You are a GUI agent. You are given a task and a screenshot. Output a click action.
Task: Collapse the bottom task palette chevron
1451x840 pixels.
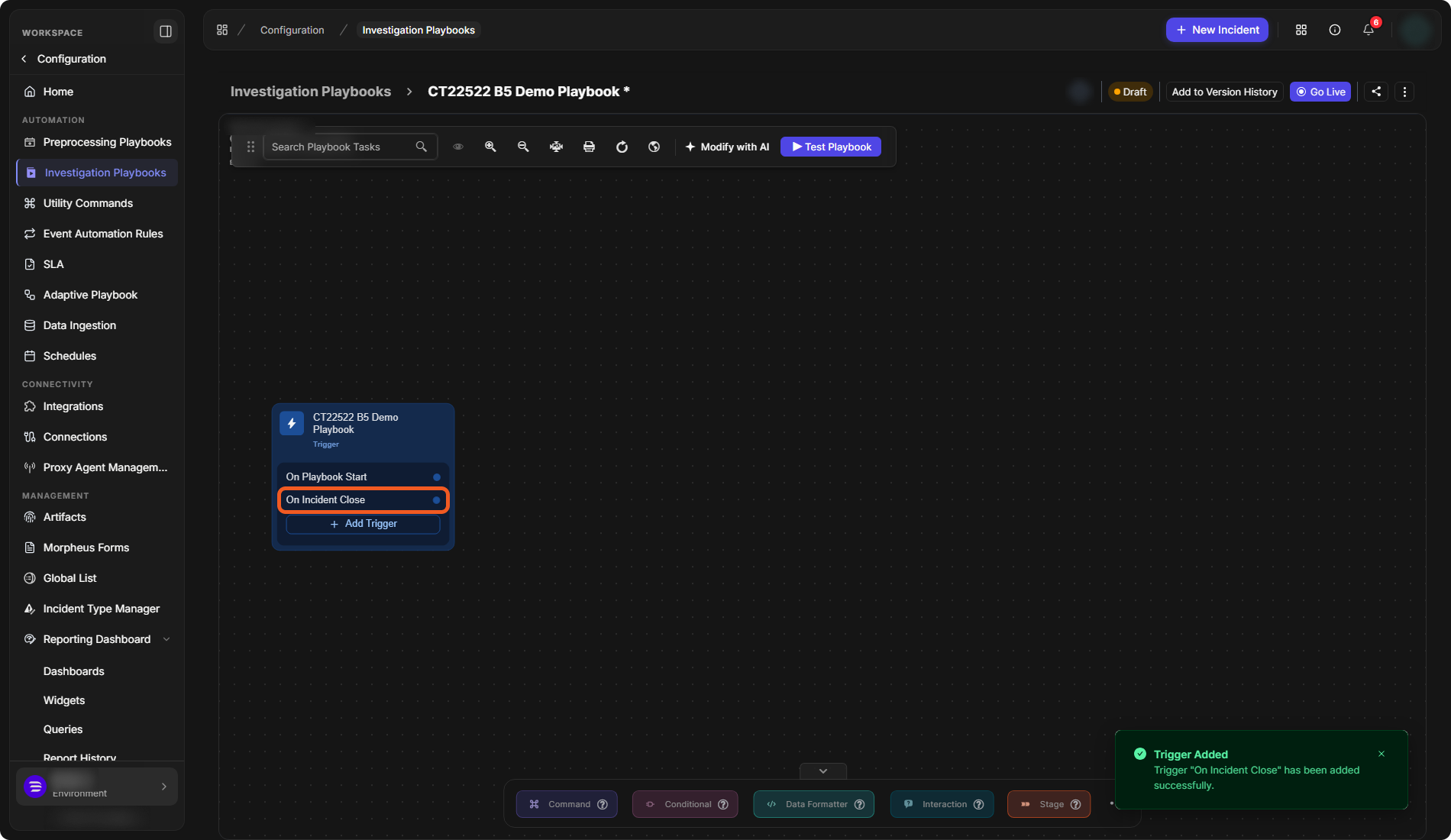tap(823, 771)
